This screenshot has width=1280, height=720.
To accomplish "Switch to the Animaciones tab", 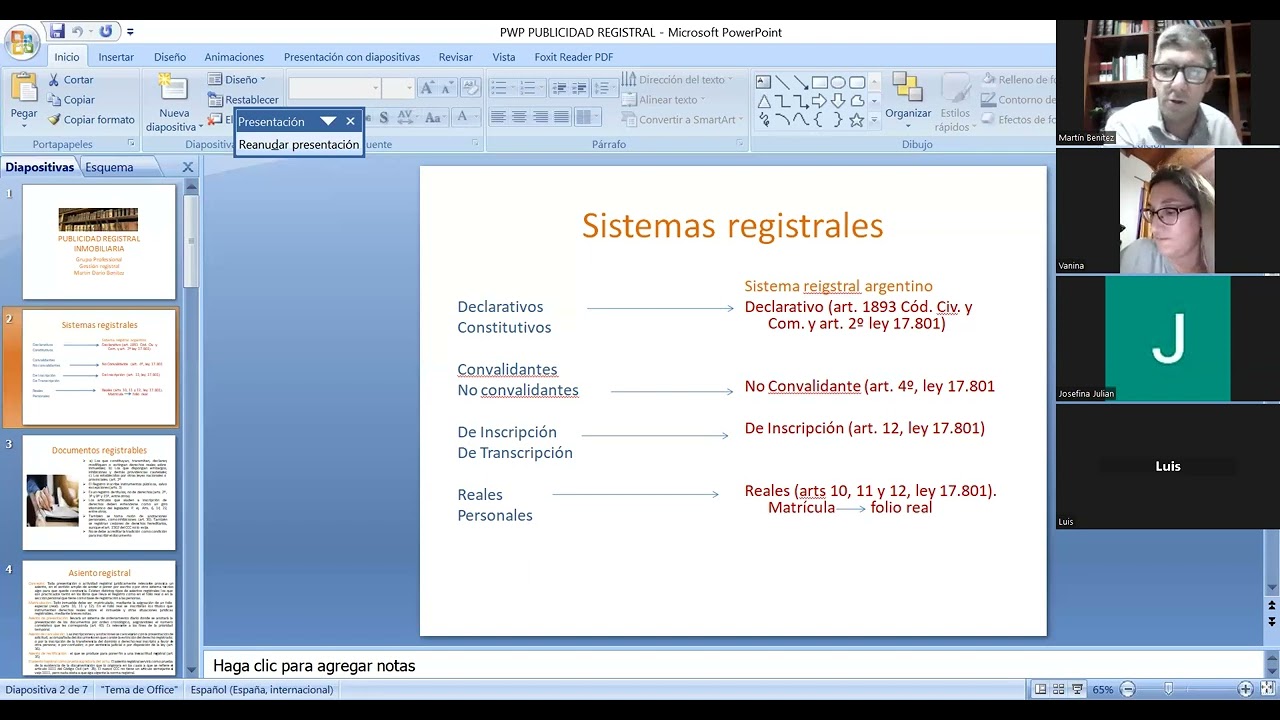I will click(x=234, y=57).
